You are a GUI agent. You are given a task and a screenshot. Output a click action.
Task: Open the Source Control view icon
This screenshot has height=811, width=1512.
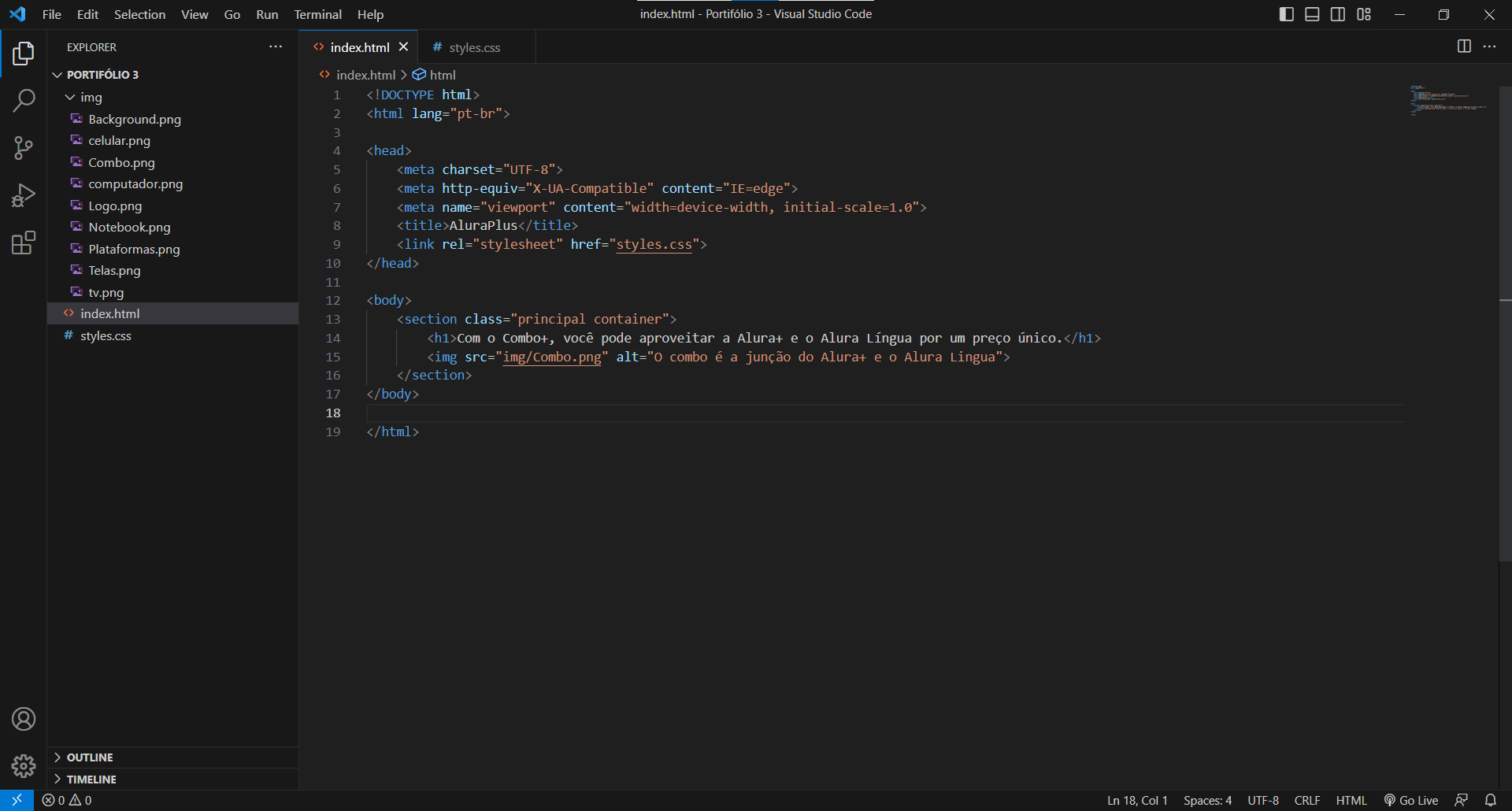pyautogui.click(x=24, y=147)
